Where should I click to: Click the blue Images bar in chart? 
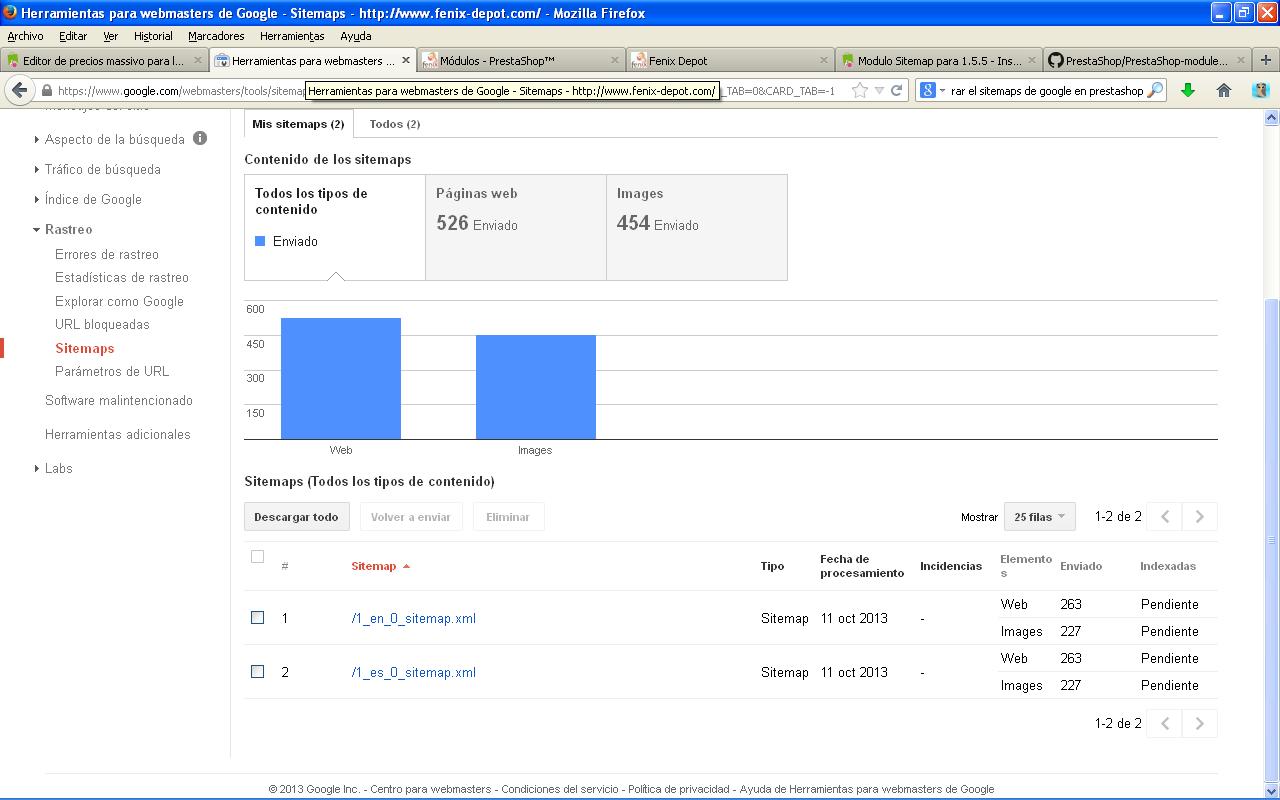pos(536,387)
